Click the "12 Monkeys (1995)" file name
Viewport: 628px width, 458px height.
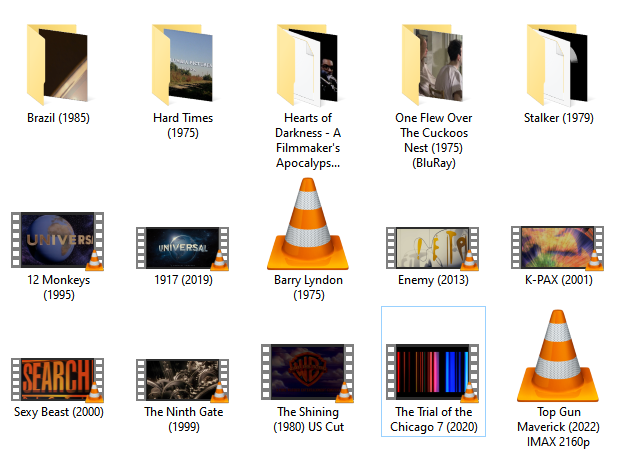coord(58,287)
